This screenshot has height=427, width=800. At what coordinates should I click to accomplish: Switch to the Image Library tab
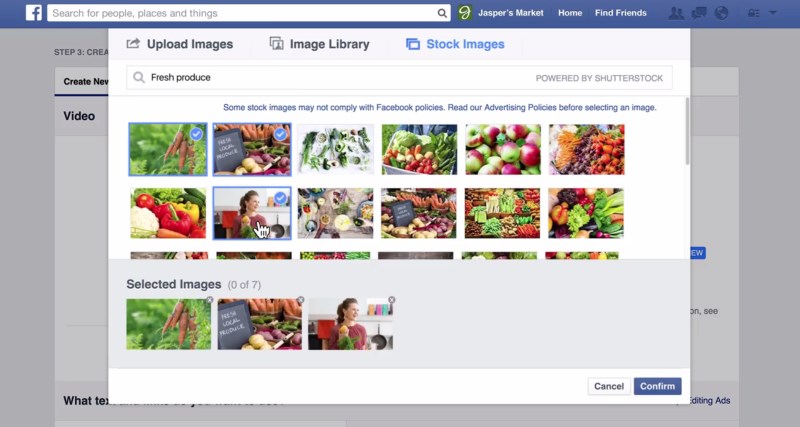[319, 44]
